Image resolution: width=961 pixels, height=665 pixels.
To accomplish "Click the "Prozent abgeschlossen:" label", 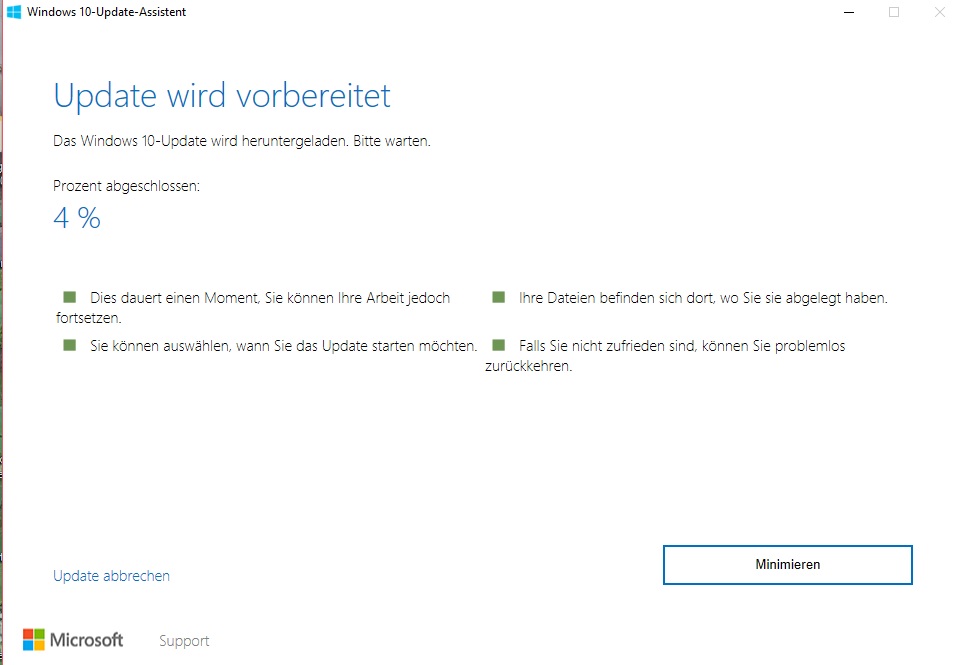I will pyautogui.click(x=127, y=186).
